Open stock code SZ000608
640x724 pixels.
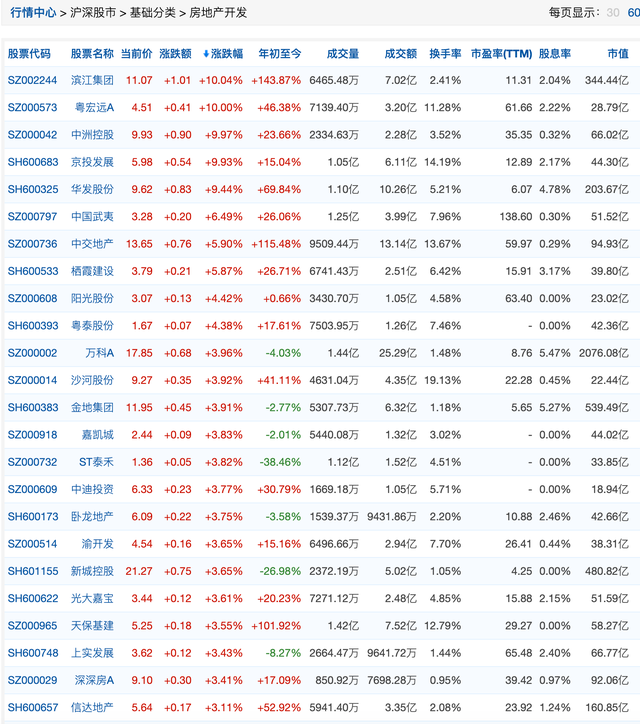32,298
